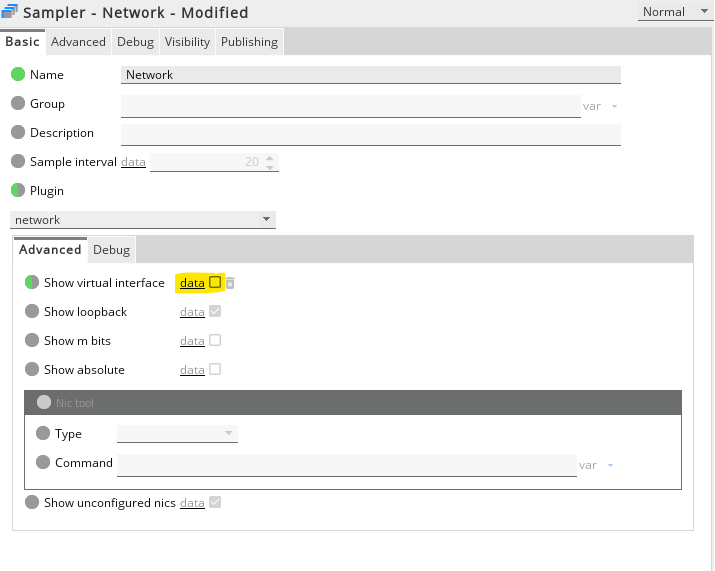Click the half-green circle beside Plugin

[x=18, y=191]
